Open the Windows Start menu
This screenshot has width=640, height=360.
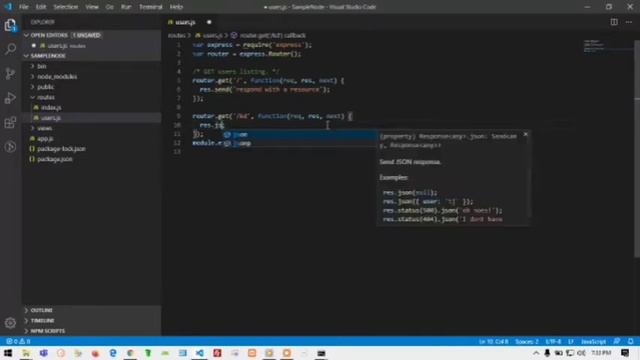8,353
